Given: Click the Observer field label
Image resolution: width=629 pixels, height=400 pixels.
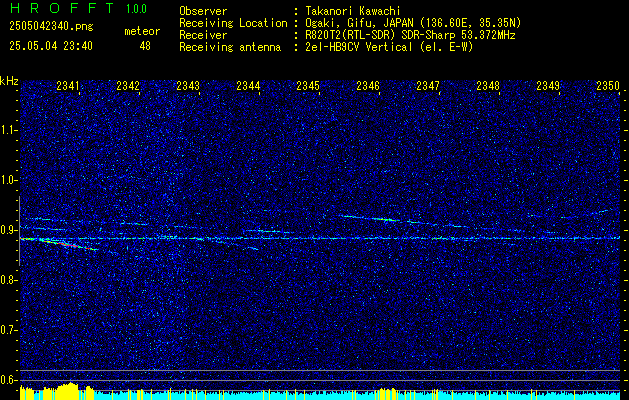Looking at the screenshot, I should 203,11.
